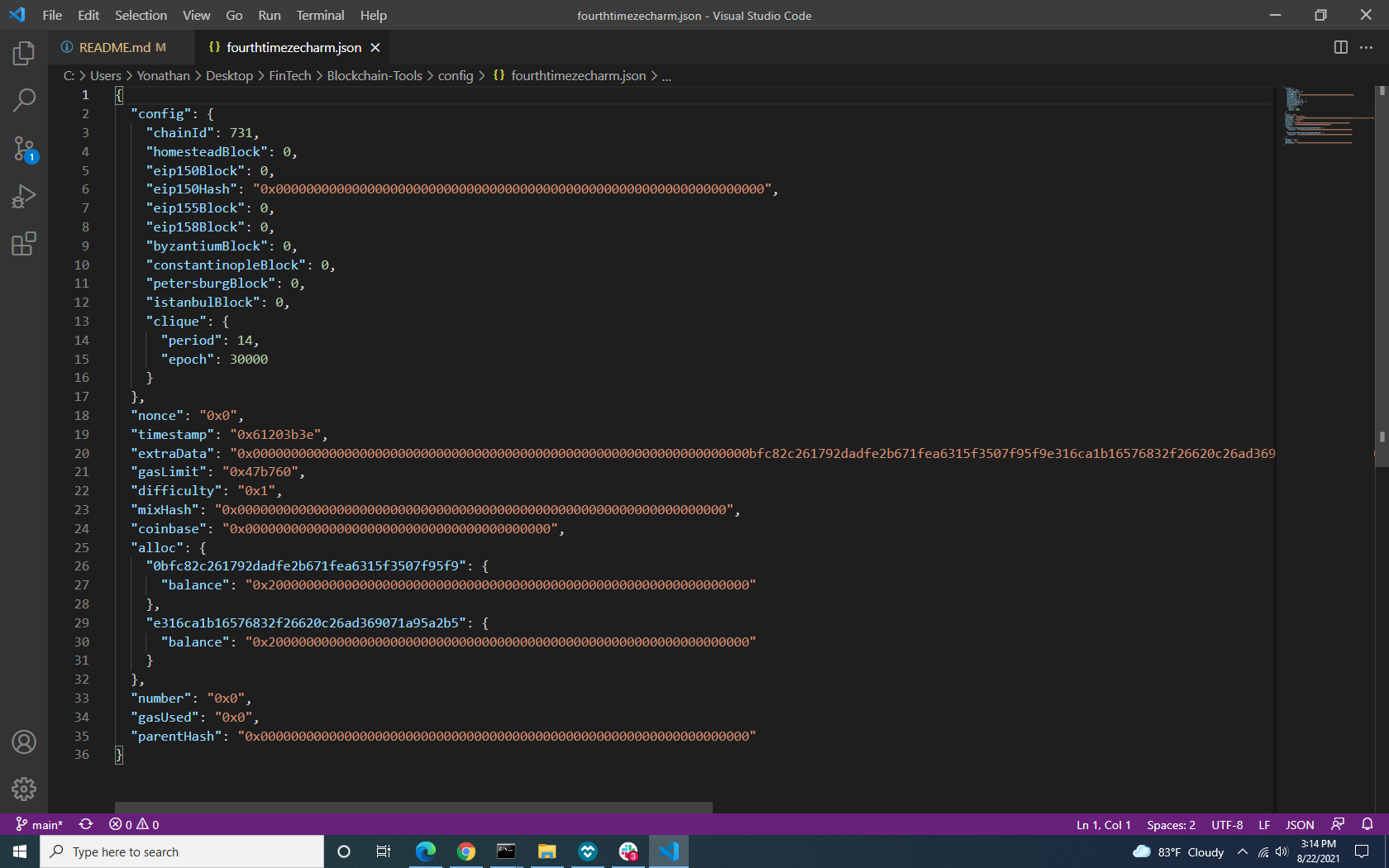Image resolution: width=1389 pixels, height=868 pixels.
Task: Open the editor More Actions ellipsis
Action: coord(1367,47)
